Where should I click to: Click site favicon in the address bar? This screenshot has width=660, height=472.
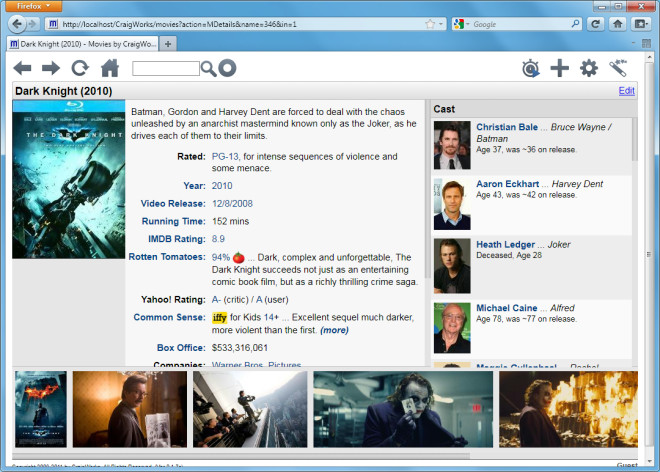tap(53, 24)
